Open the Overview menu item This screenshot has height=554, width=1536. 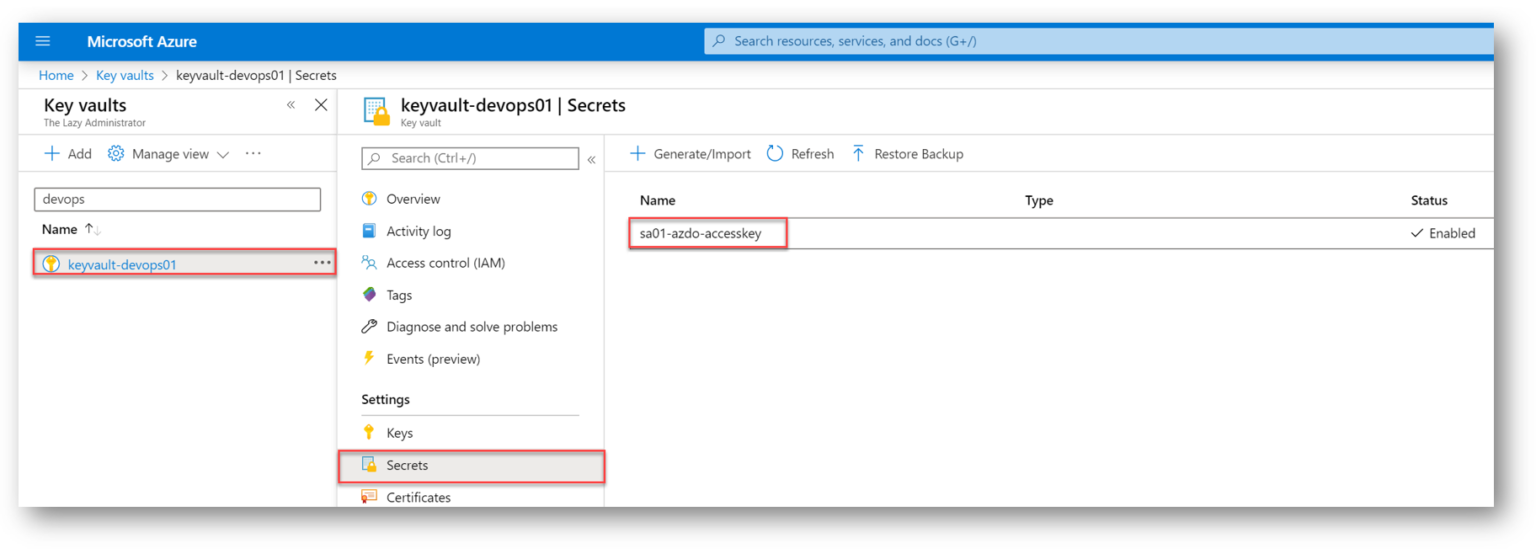click(413, 199)
